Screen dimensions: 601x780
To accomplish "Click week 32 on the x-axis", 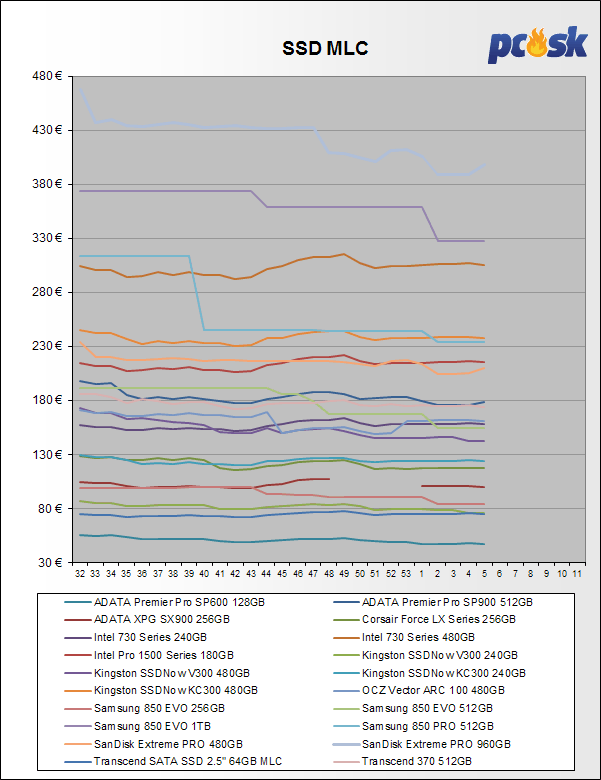I will (80, 574).
